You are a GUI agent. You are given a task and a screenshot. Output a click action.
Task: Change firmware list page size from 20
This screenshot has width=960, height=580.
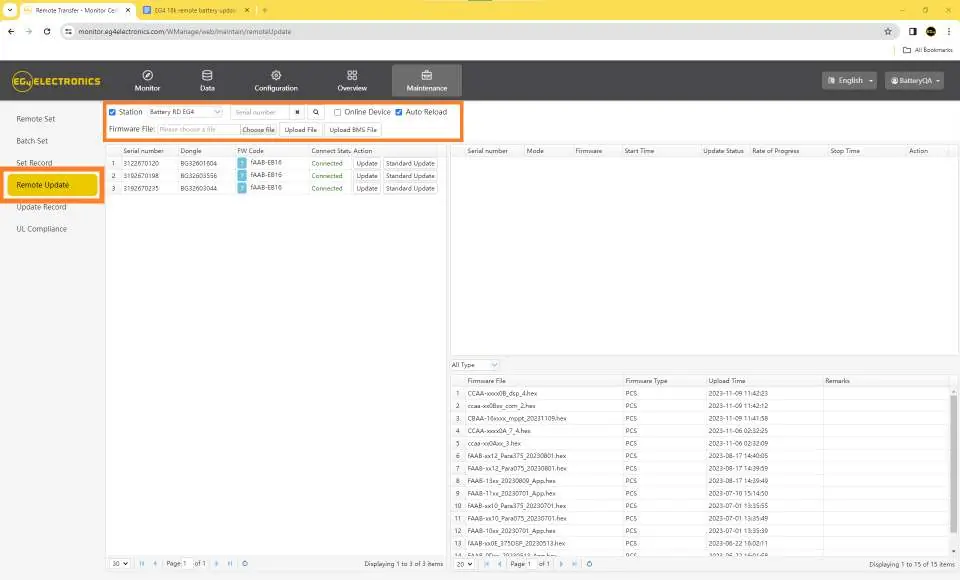point(465,564)
